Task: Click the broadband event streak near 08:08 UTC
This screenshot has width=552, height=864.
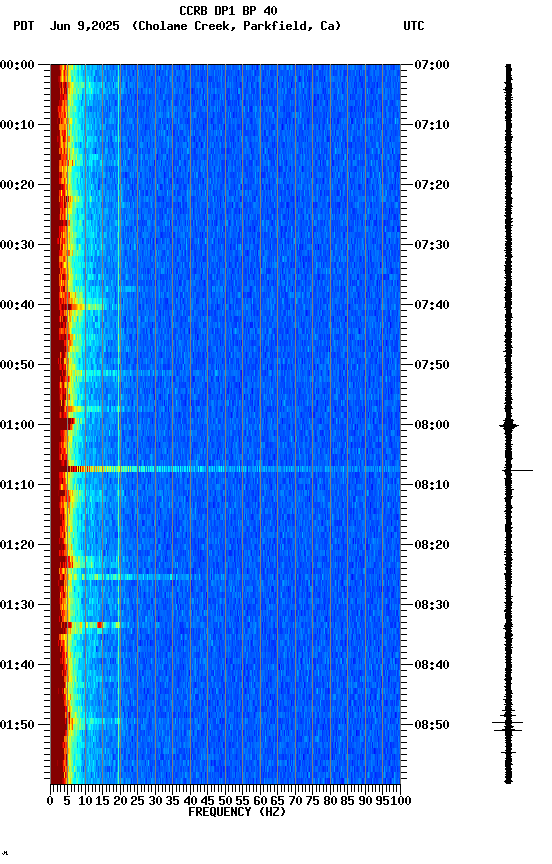Action: point(225,469)
